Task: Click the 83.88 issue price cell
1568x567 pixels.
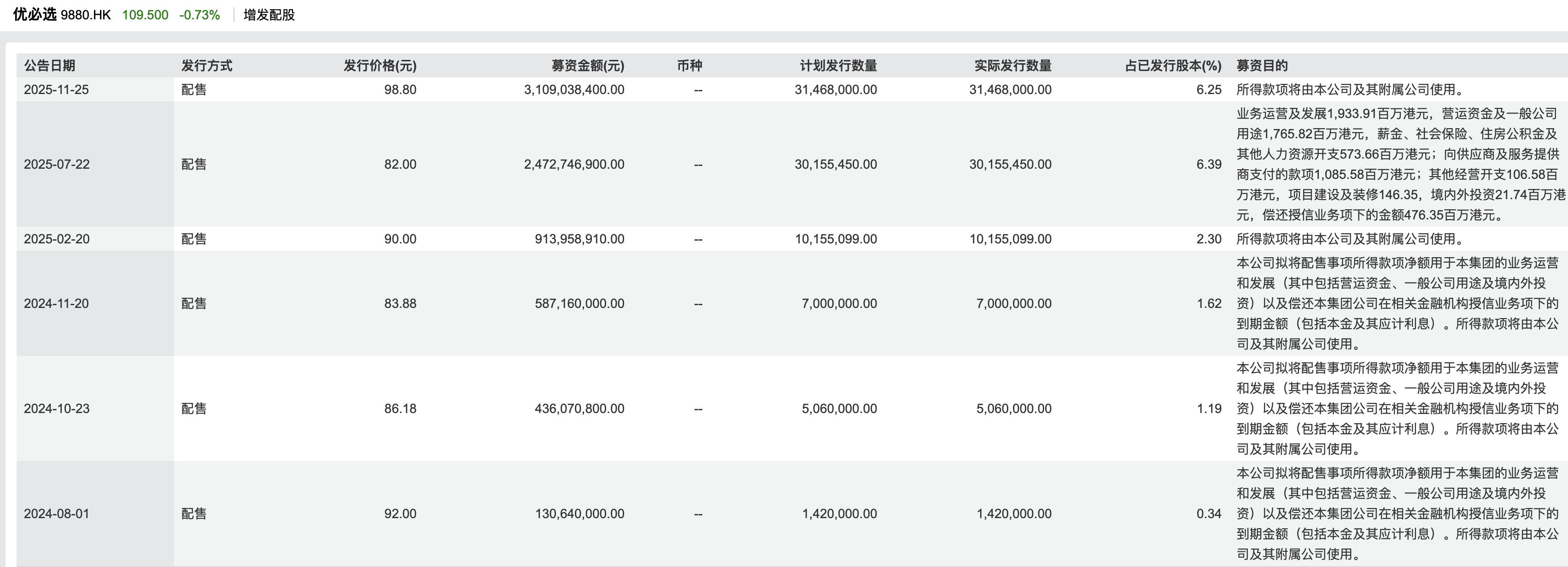Action: pyautogui.click(x=400, y=303)
